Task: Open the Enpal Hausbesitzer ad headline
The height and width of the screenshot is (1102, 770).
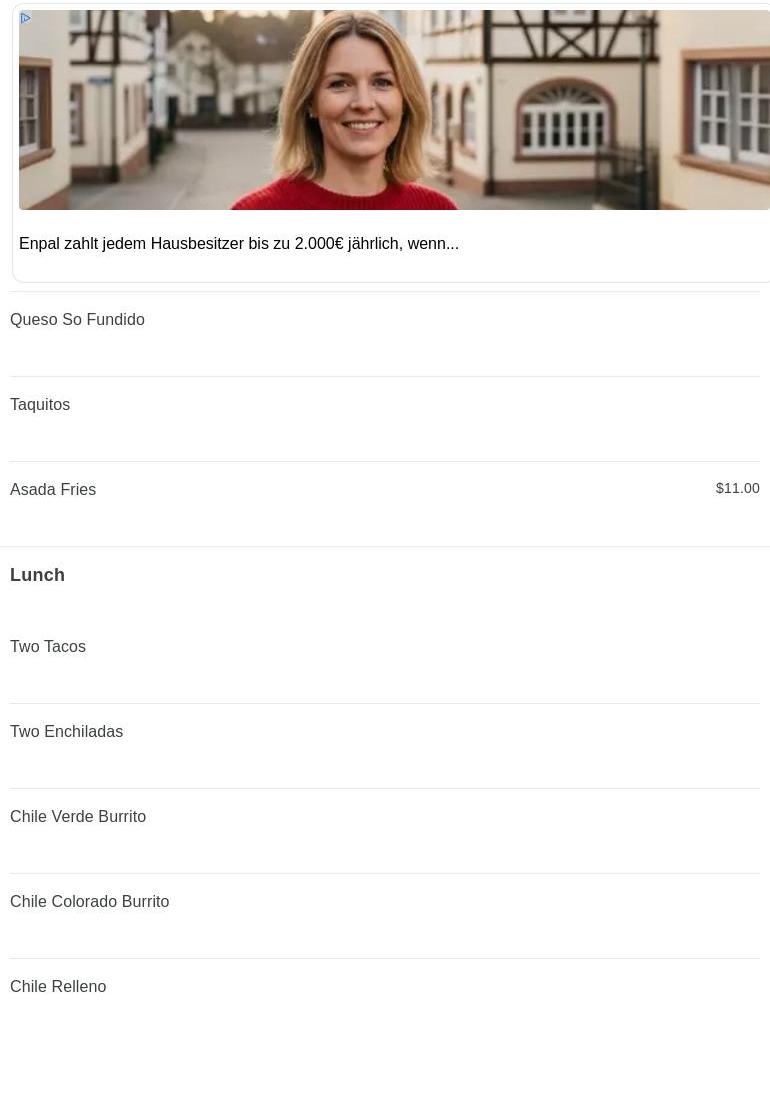Action: [239, 244]
